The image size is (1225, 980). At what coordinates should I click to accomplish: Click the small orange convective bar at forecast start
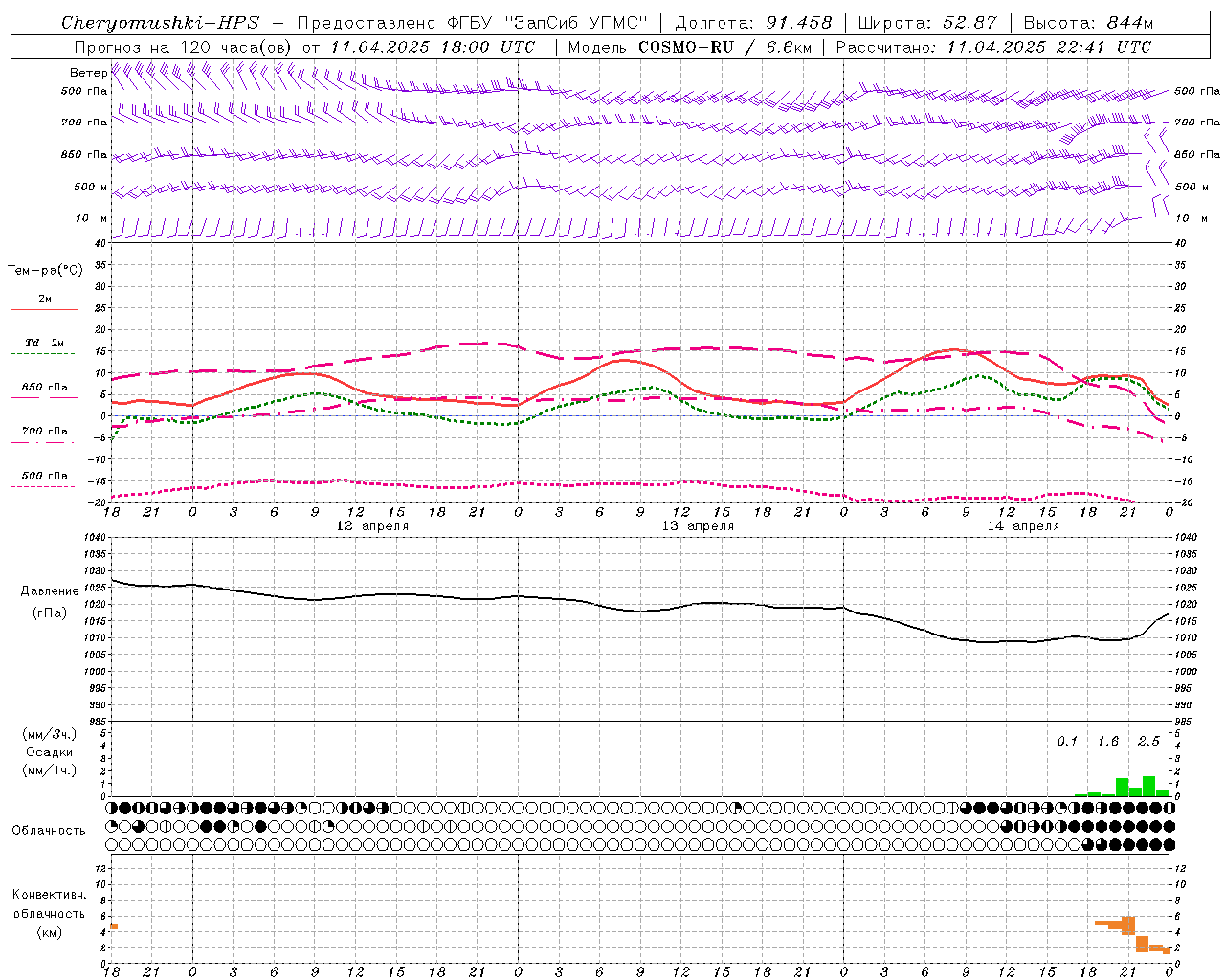point(114,926)
